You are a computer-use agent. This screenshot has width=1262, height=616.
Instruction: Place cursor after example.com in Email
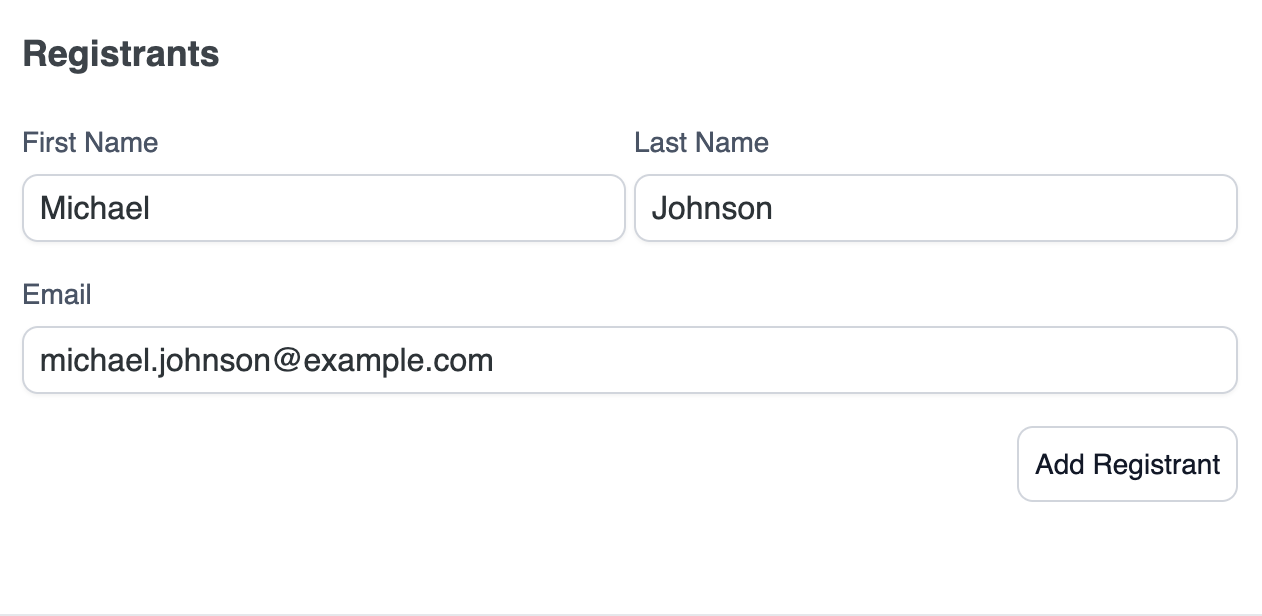click(496, 360)
